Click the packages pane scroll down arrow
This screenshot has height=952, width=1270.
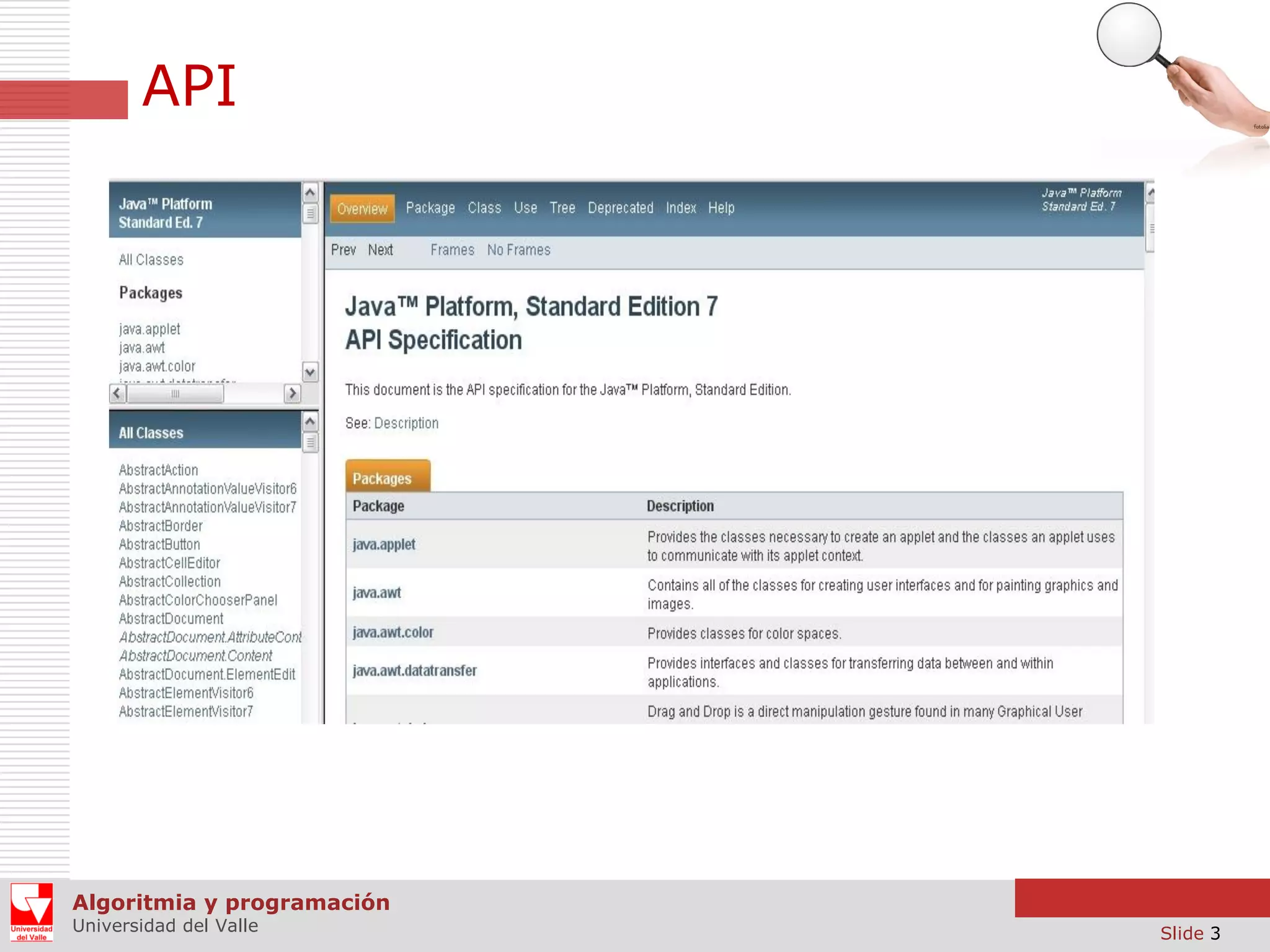pos(310,372)
